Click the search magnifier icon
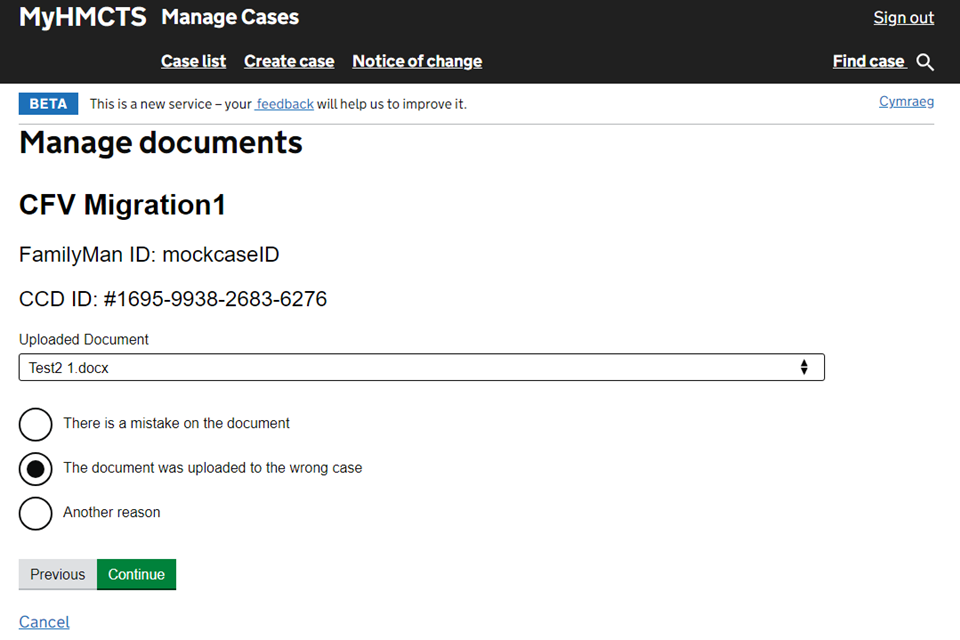 tap(925, 62)
